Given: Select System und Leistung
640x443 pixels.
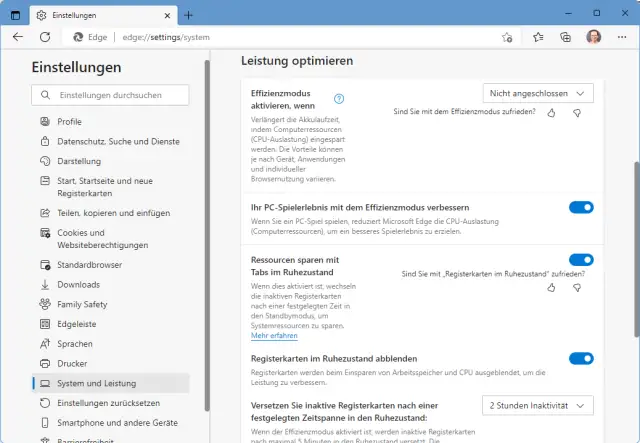Looking at the screenshot, I should tap(111, 383).
